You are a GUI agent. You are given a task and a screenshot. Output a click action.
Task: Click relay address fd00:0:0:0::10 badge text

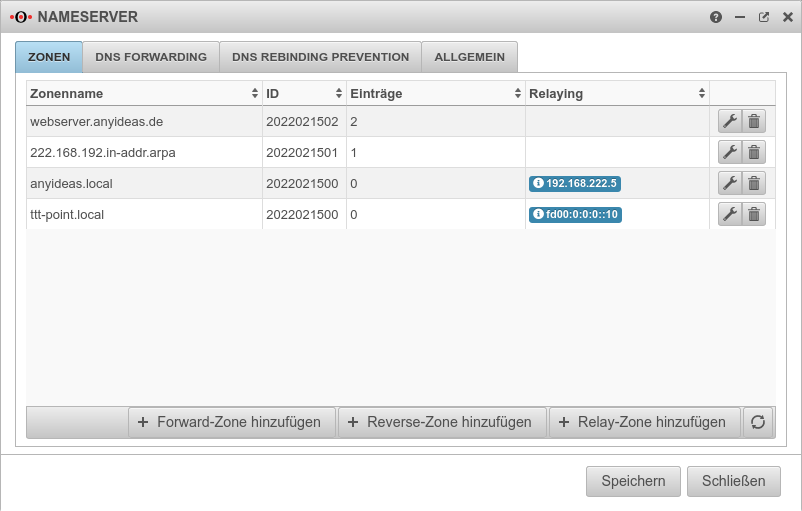tap(582, 214)
